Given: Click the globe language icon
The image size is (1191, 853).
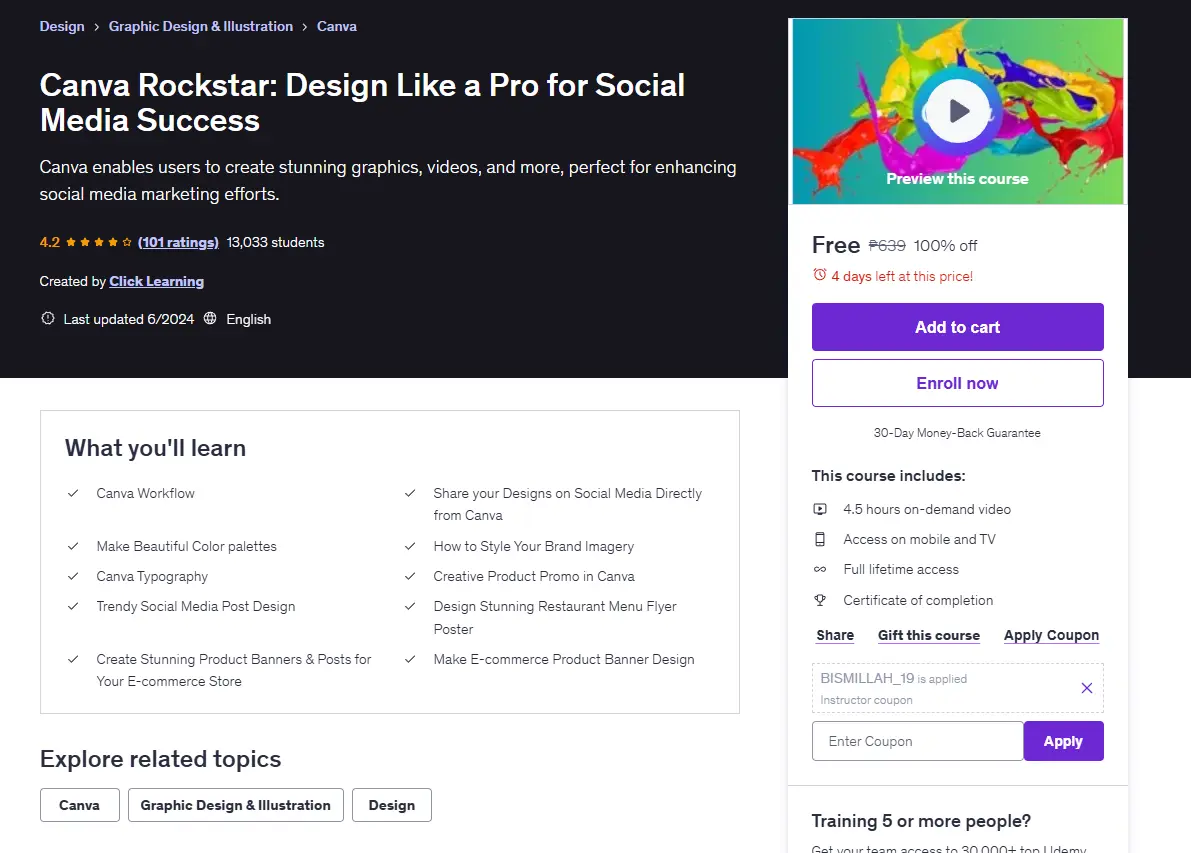Looking at the screenshot, I should (x=210, y=318).
